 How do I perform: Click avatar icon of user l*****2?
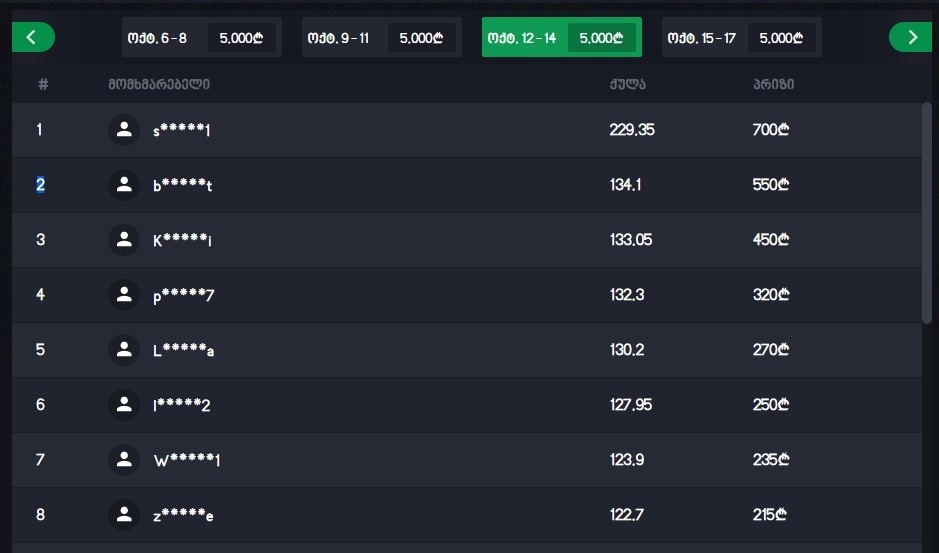[124, 405]
